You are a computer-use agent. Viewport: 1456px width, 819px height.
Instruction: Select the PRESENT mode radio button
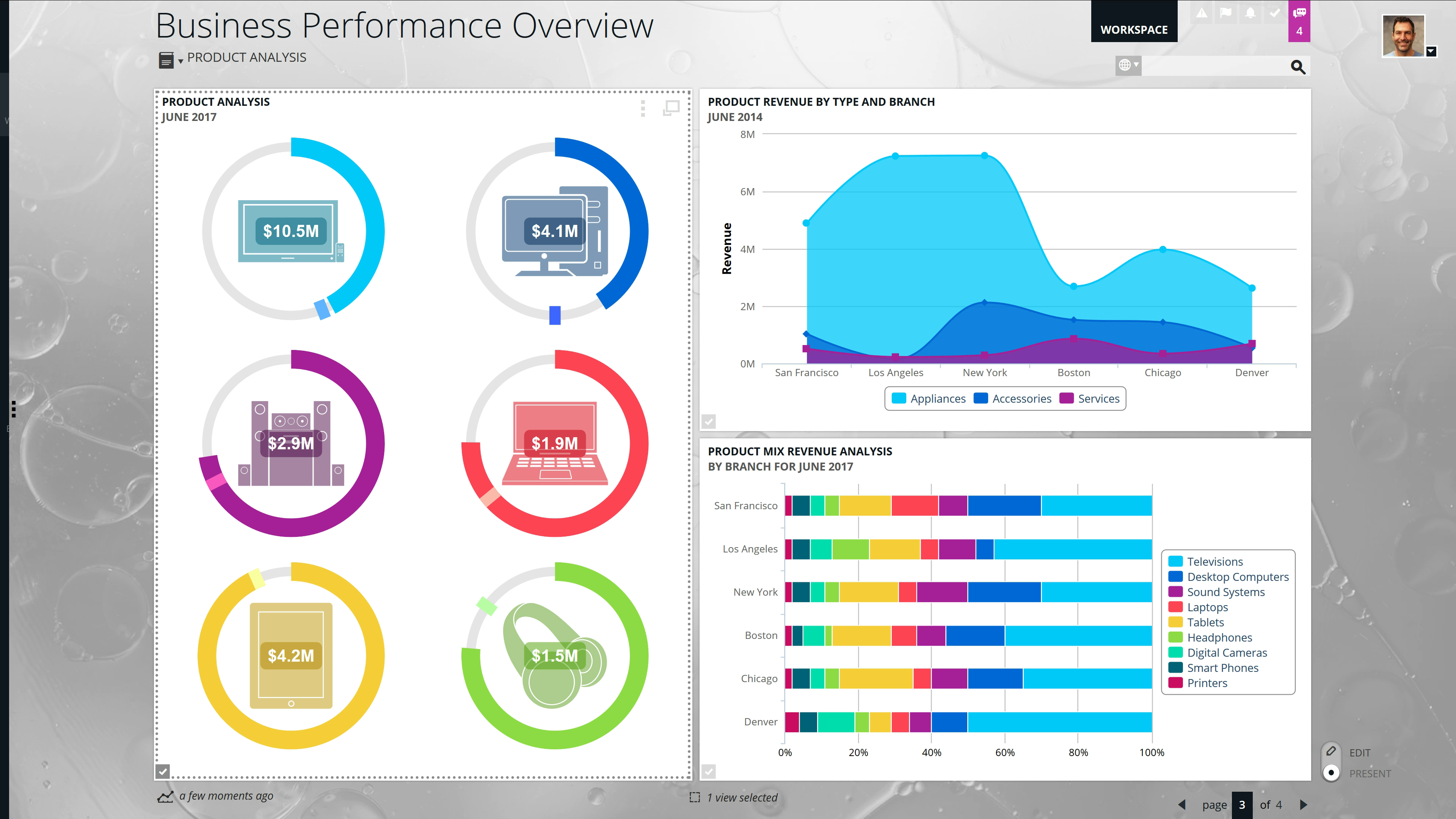(x=1331, y=773)
